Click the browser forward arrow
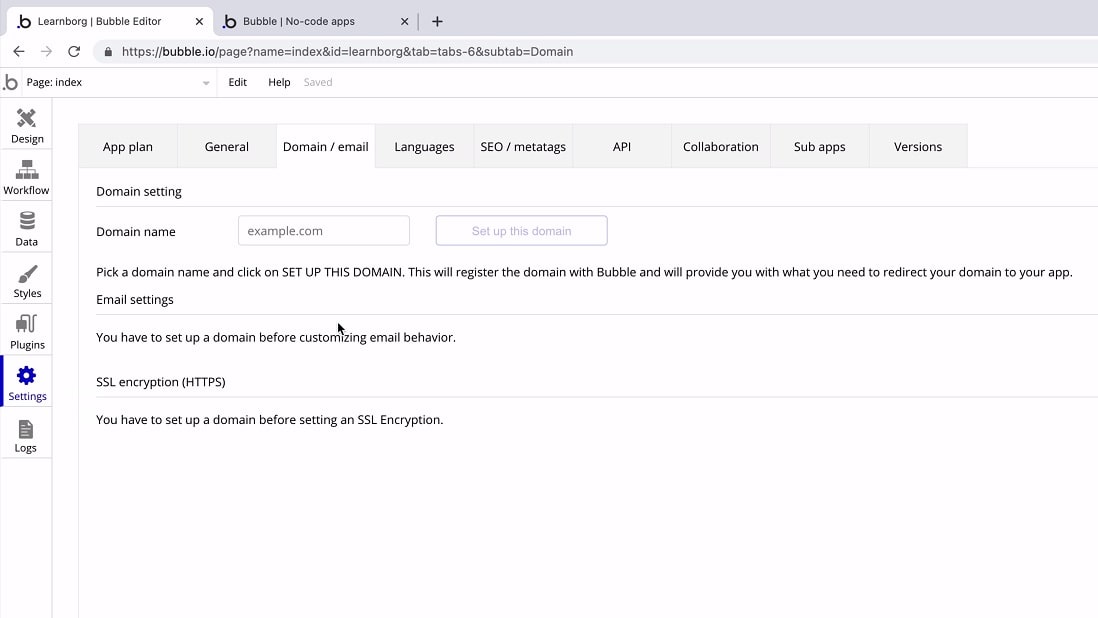 46,51
